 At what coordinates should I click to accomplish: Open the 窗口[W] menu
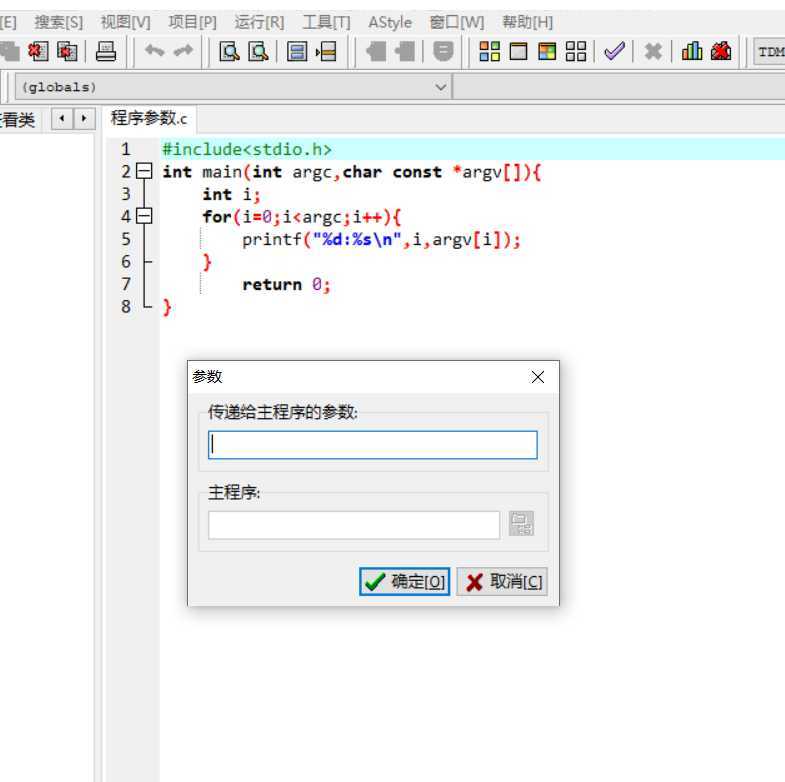tap(457, 23)
